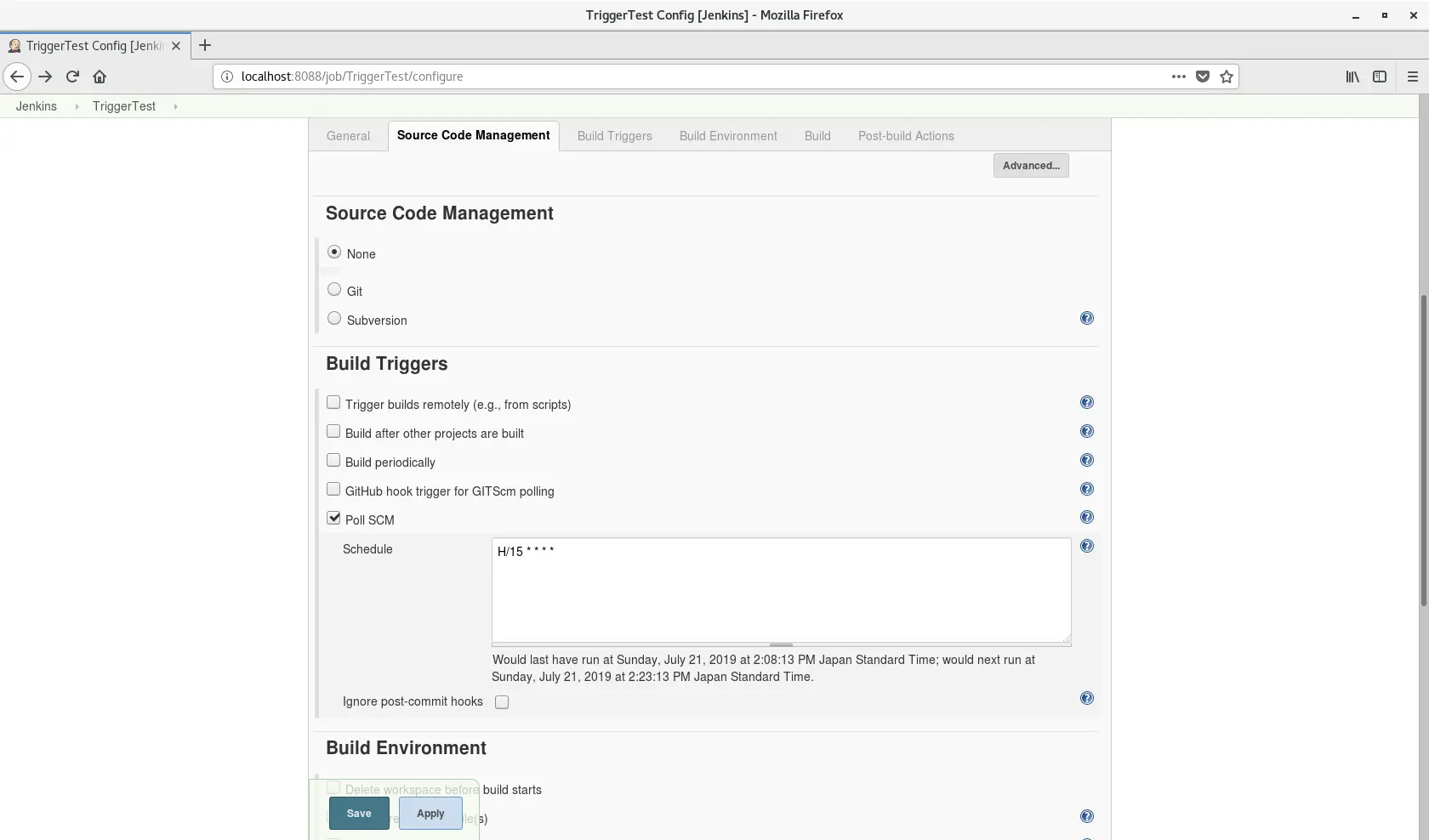Go forward with browser forward arrow
This screenshot has width=1429, height=840.
tap(45, 77)
